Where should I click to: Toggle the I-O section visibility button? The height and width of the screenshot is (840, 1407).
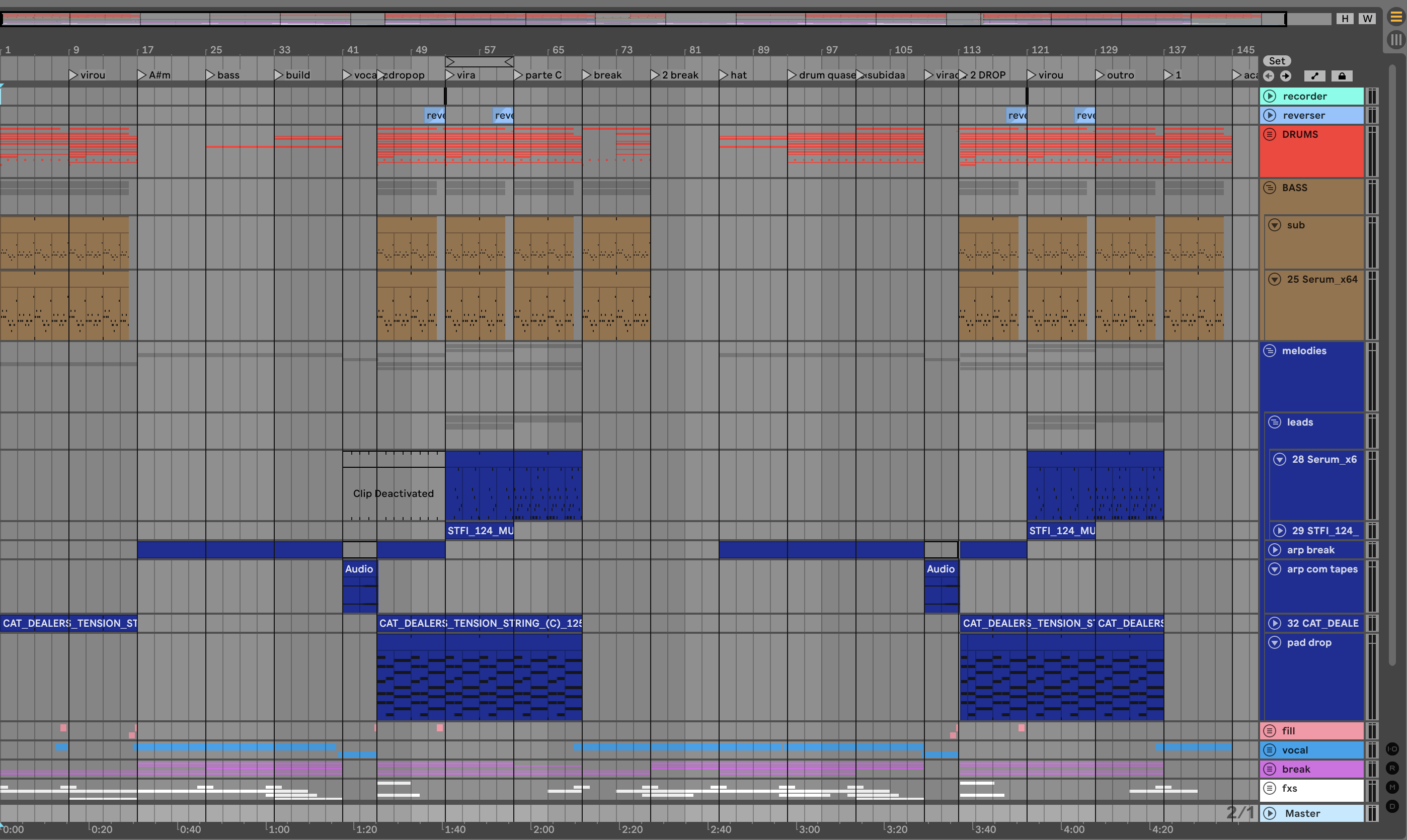1392,749
